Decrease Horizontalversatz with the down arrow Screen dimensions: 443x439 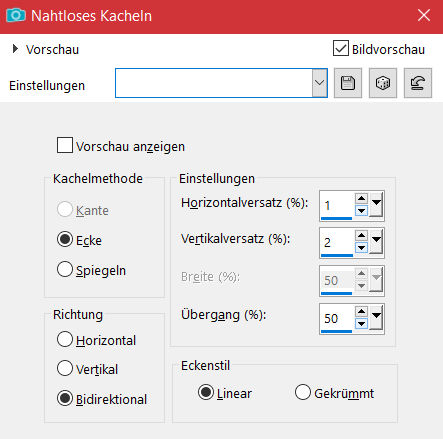tap(361, 211)
